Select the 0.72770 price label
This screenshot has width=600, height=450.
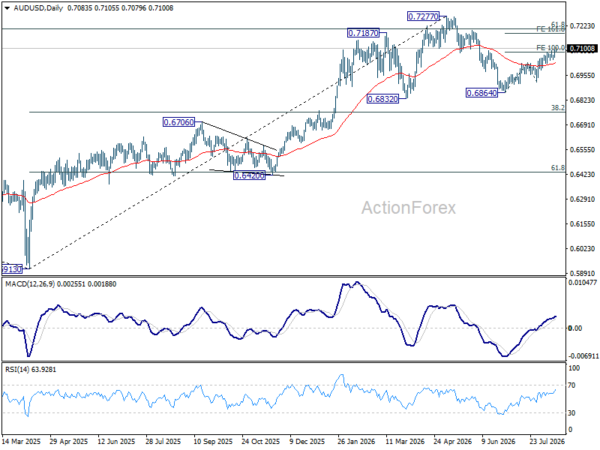coord(423,16)
